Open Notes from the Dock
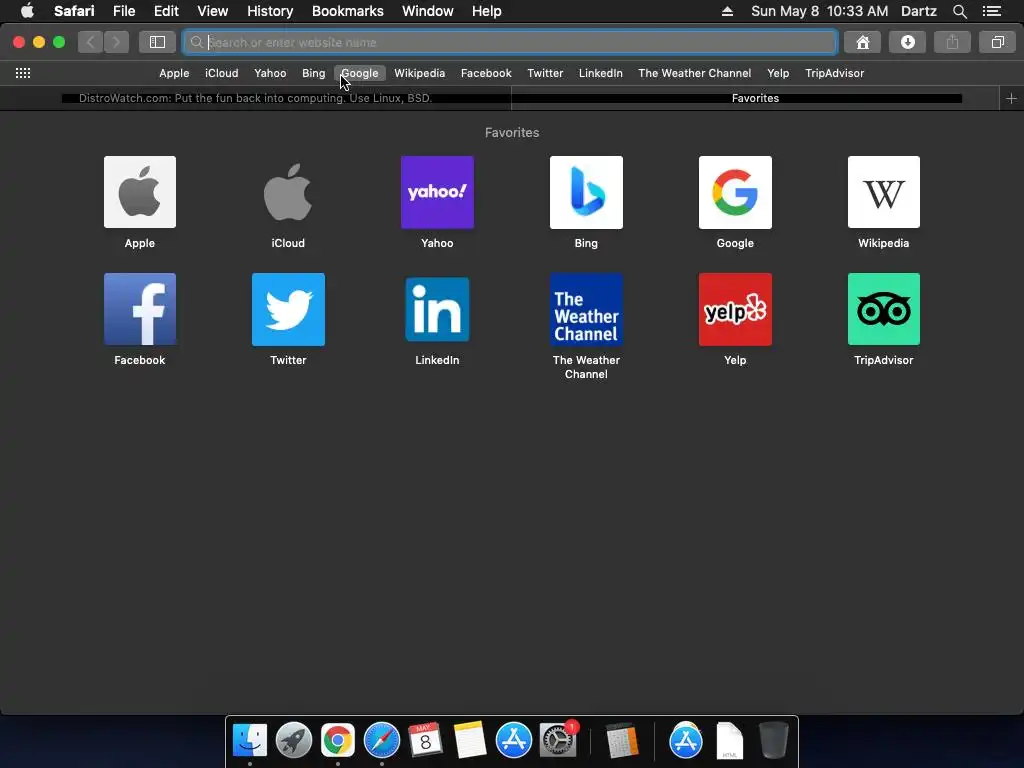The height and width of the screenshot is (768, 1024). click(x=470, y=740)
